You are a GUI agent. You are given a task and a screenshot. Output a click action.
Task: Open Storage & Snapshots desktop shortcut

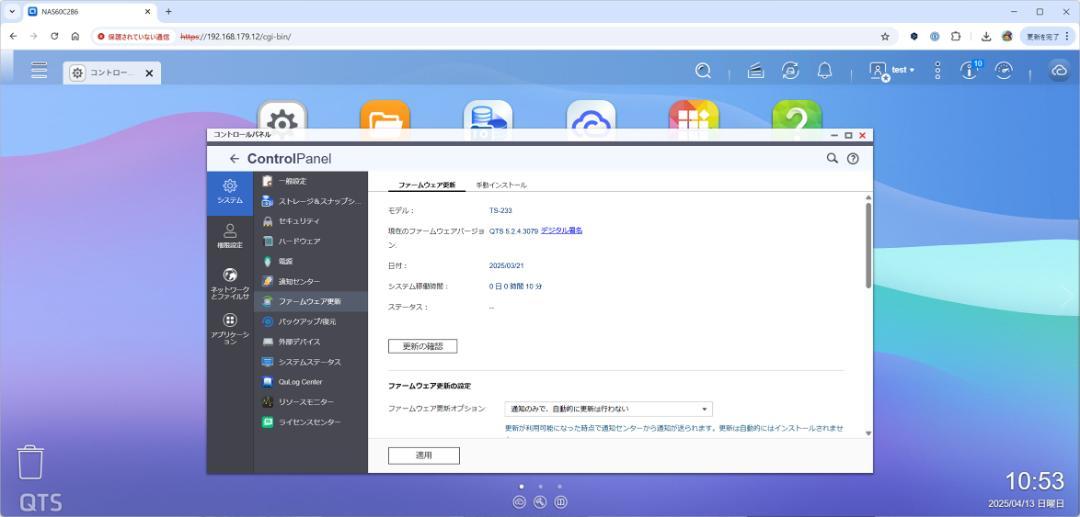point(488,114)
